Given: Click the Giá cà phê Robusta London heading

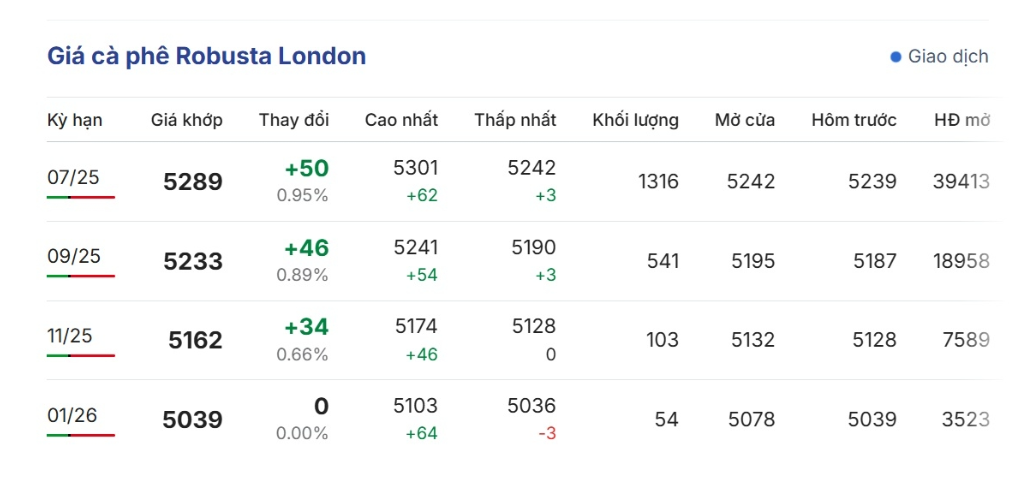Looking at the screenshot, I should (x=207, y=56).
